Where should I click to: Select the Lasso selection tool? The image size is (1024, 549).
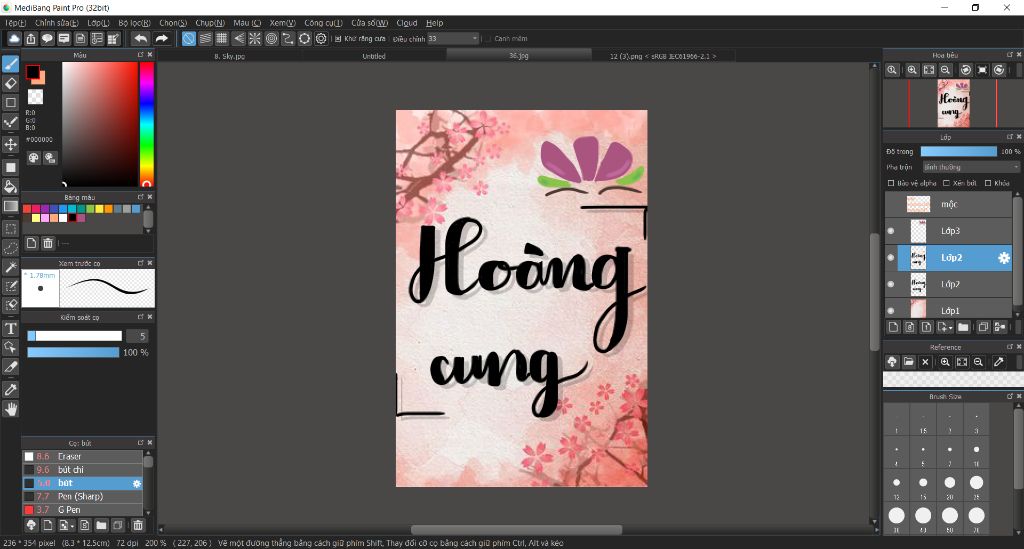(x=10, y=248)
